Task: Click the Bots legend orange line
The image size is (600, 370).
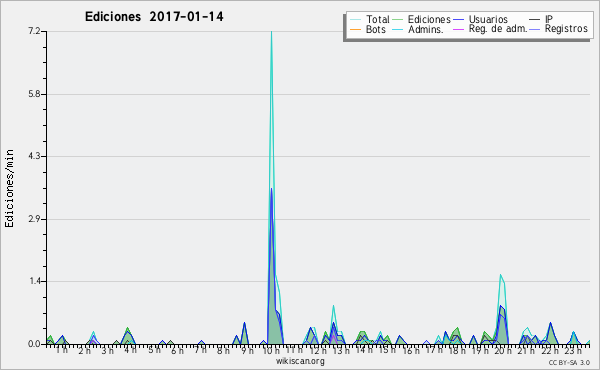Action: click(355, 29)
